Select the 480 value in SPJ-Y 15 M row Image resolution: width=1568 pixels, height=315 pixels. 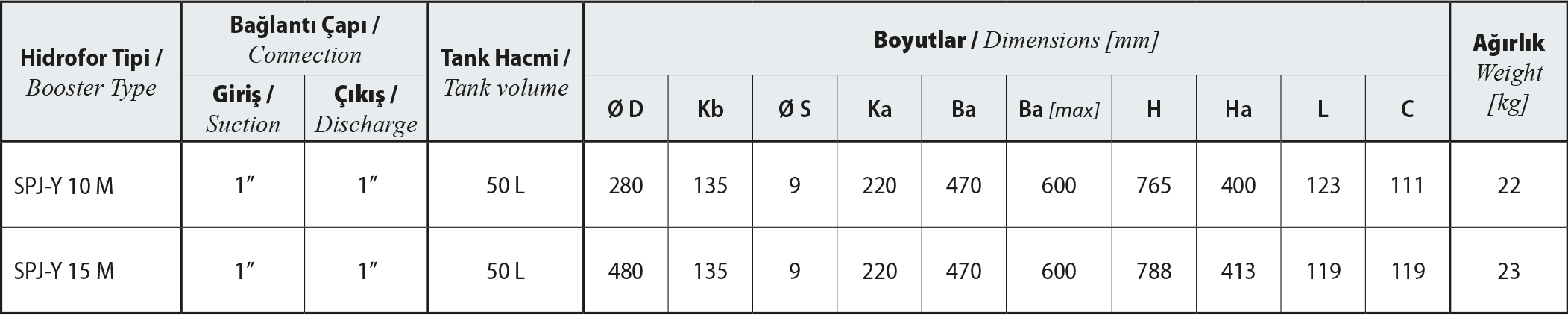click(x=626, y=271)
